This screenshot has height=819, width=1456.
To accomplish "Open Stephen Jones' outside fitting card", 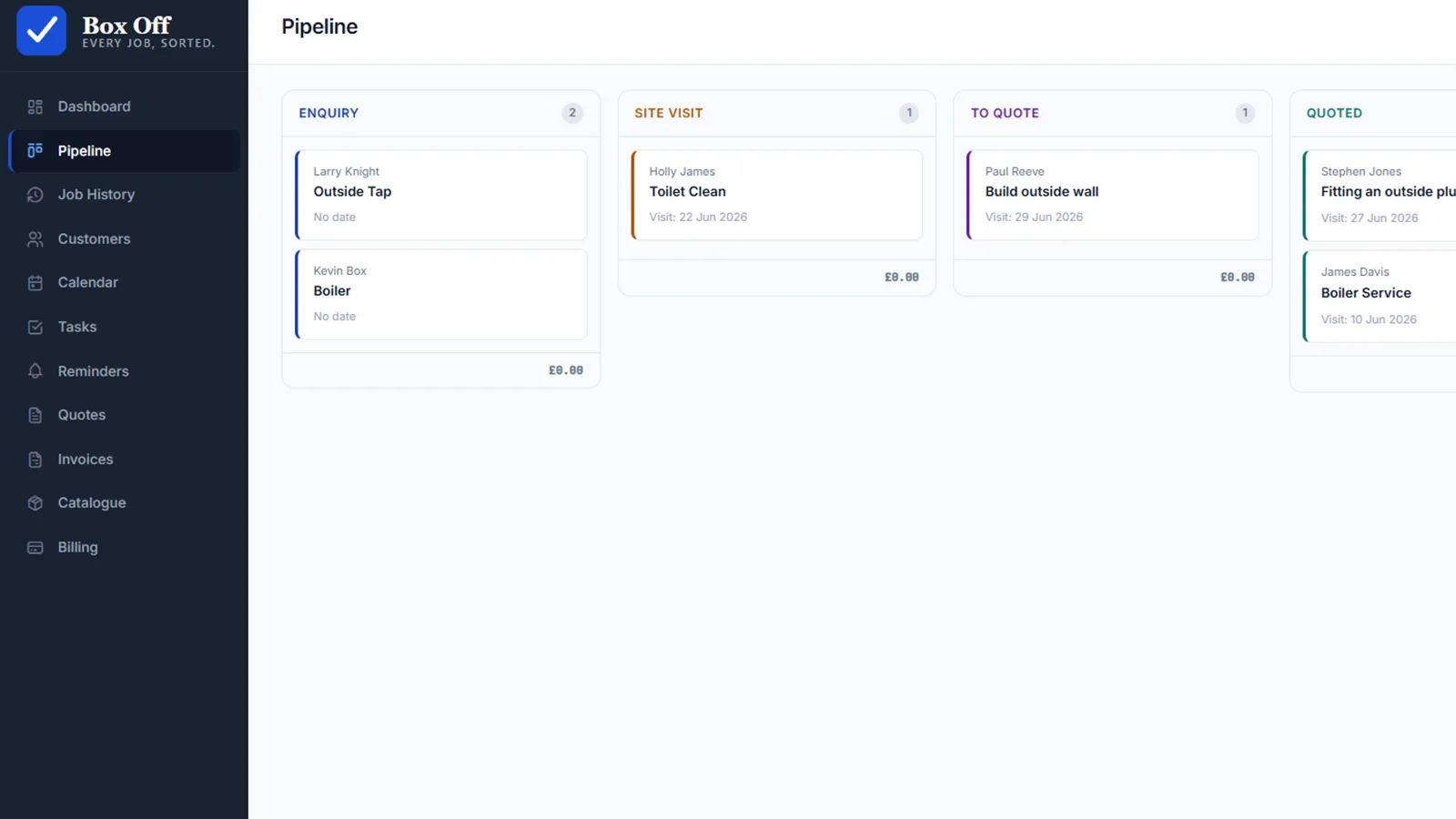I will tap(1380, 196).
